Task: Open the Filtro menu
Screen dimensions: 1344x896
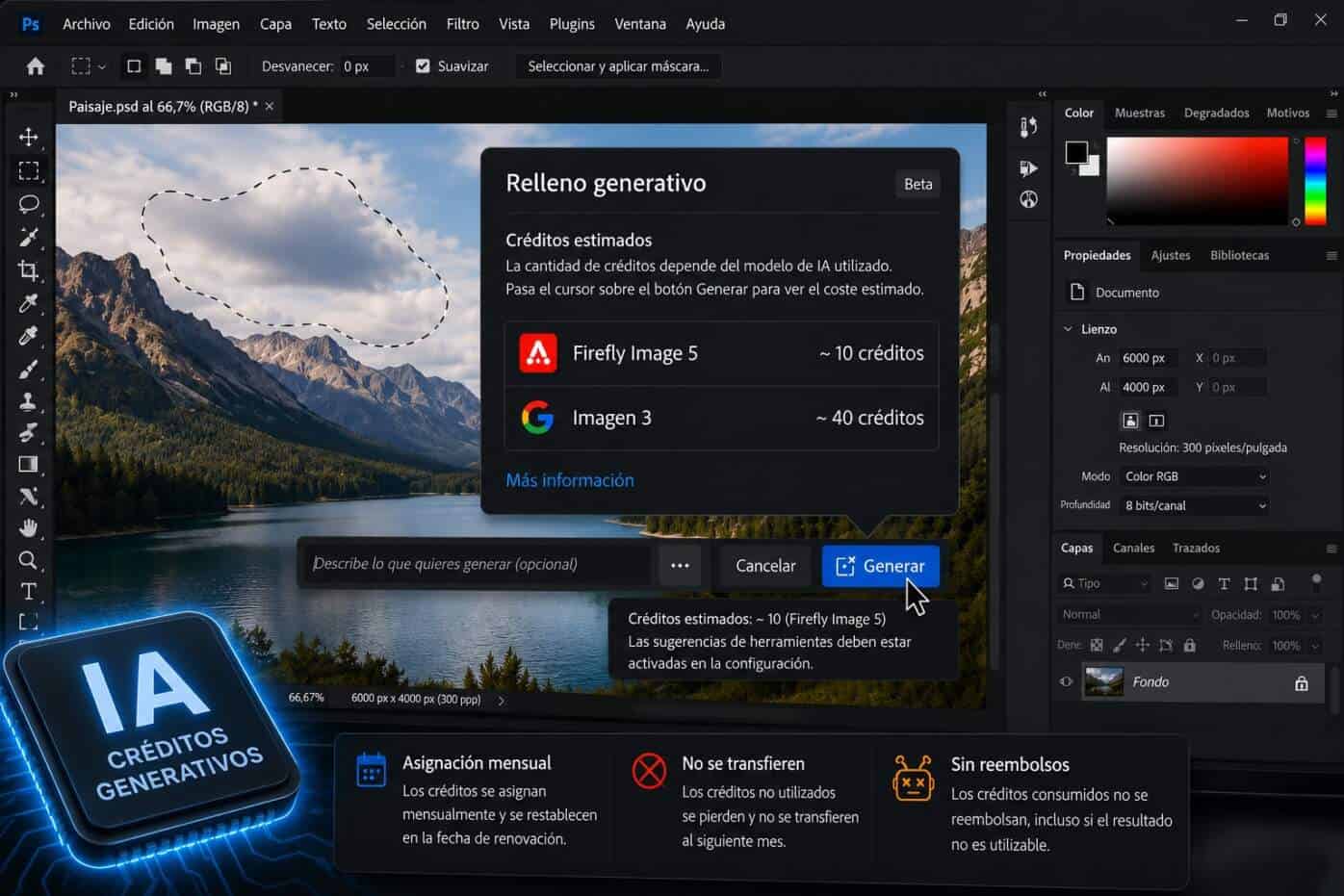Action: coord(462,24)
